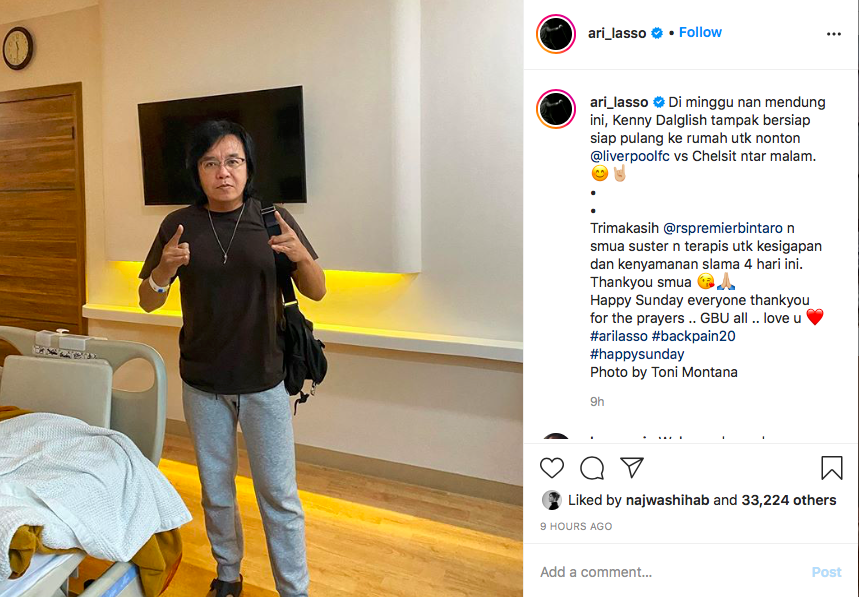The image size is (859, 597).
Task: Open najwashihab's profile from likes
Action: point(667,500)
